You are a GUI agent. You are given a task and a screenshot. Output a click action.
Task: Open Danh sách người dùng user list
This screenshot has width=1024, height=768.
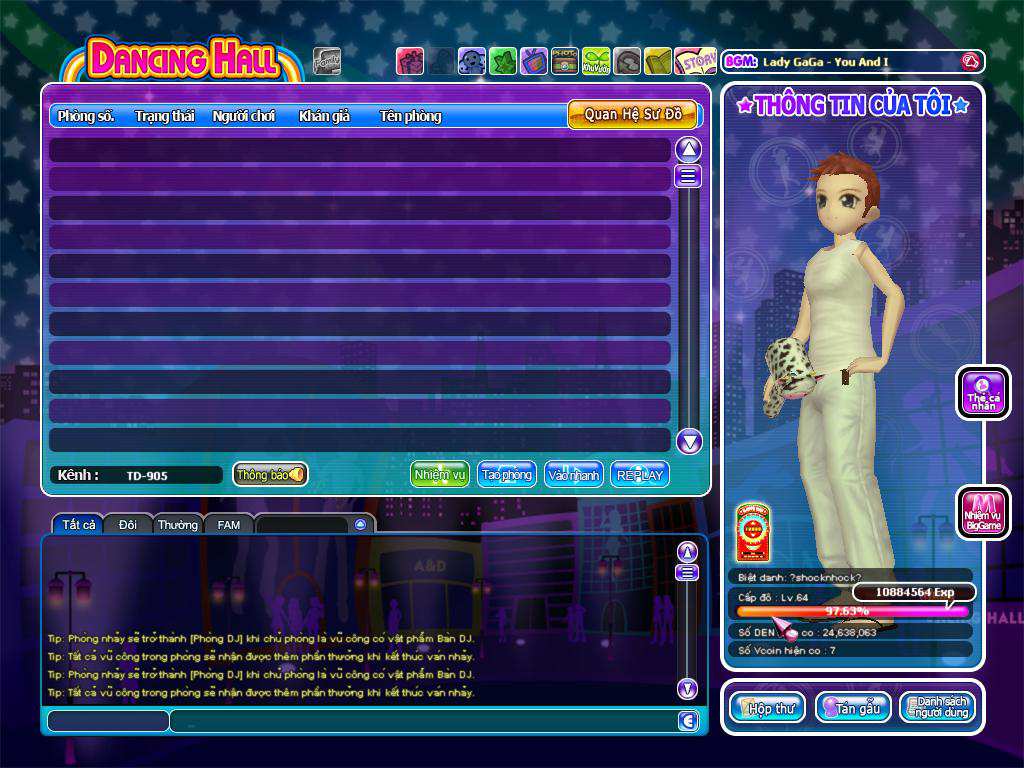938,708
